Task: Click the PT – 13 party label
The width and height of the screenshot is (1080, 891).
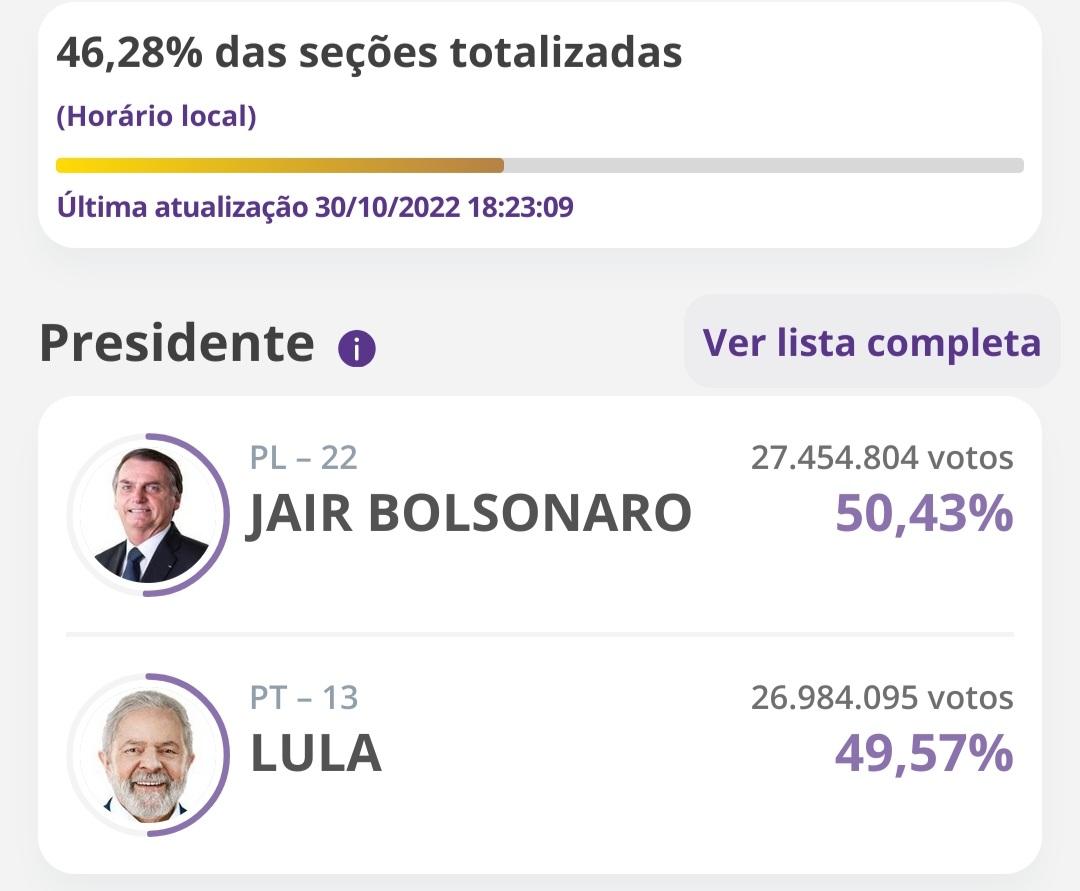Action: click(304, 698)
